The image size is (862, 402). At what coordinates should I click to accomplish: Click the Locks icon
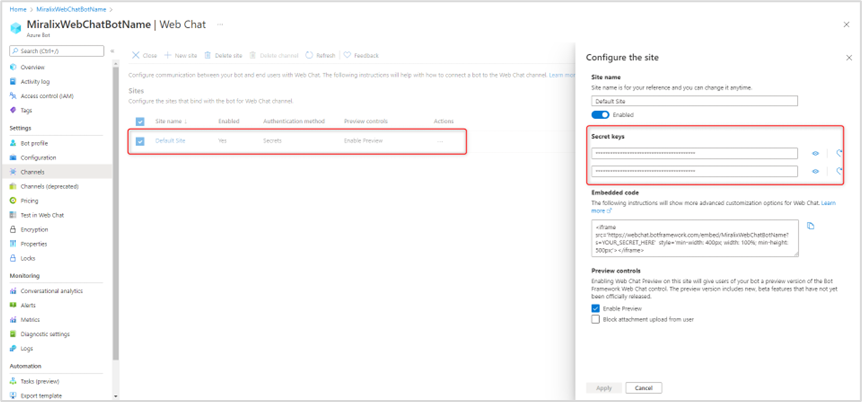(x=13, y=258)
